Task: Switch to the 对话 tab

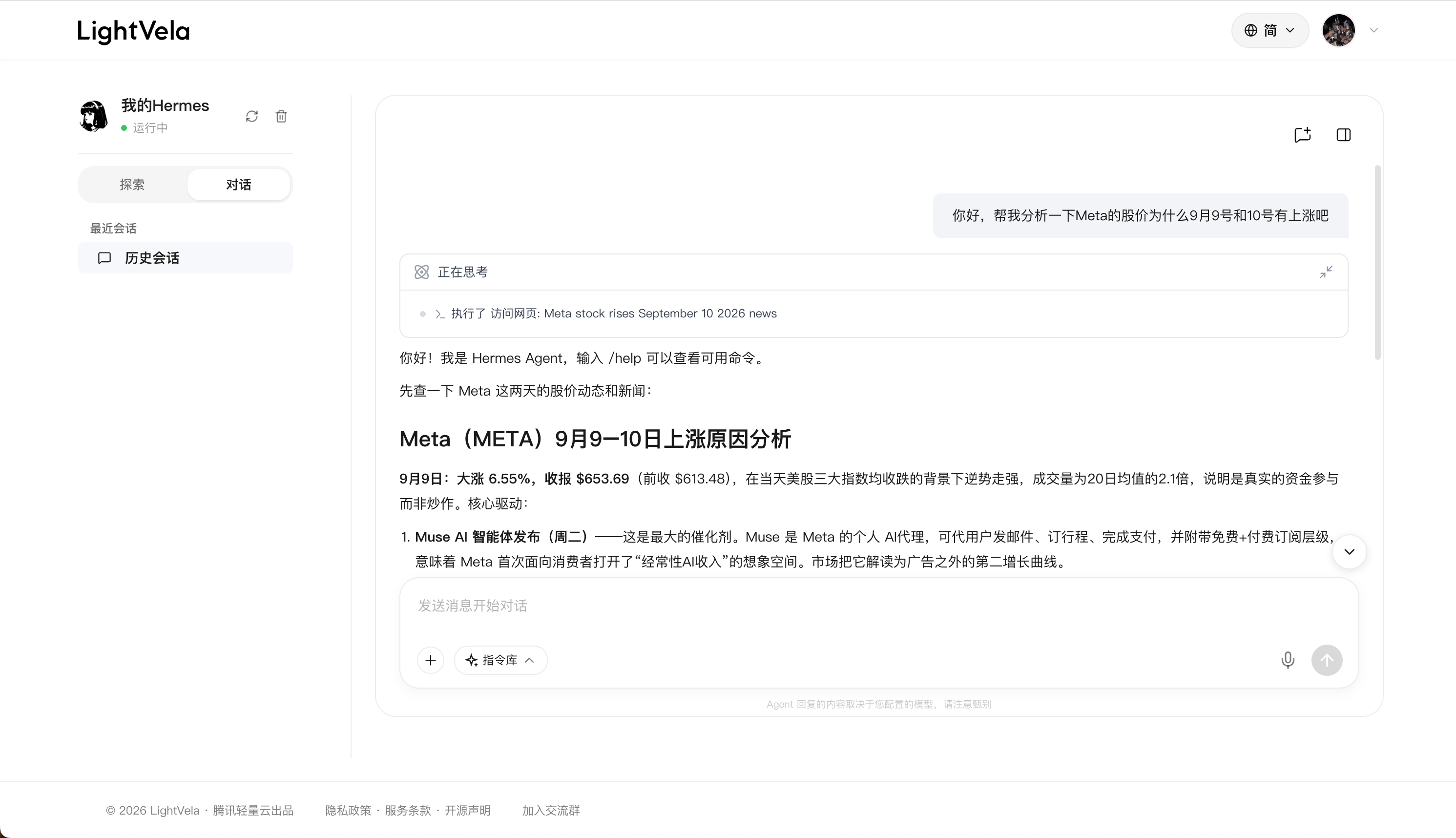Action: 238,185
